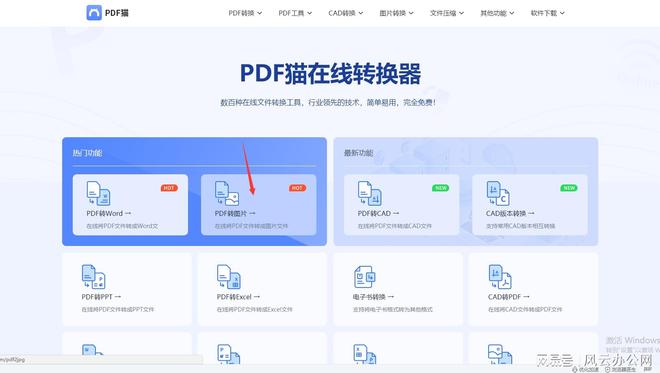
Task: Open the 电子书转换 link
Action: click(373, 297)
